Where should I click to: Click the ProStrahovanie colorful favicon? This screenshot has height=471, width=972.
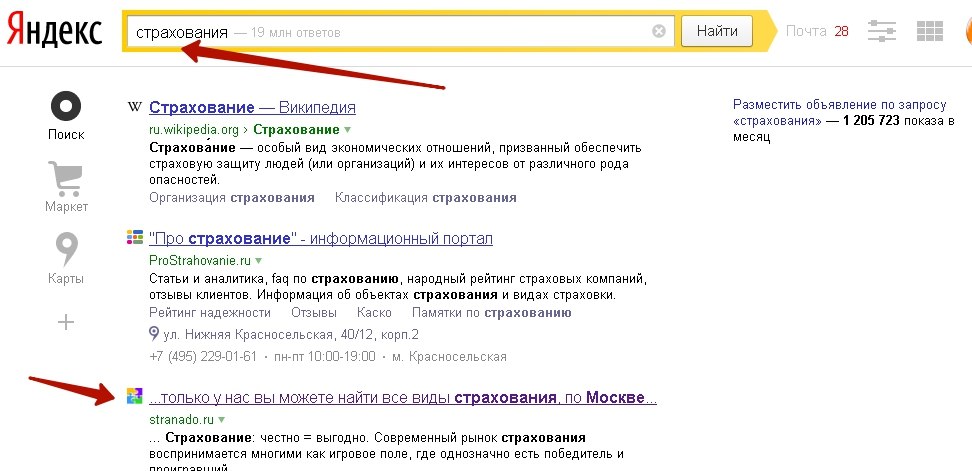pos(135,237)
